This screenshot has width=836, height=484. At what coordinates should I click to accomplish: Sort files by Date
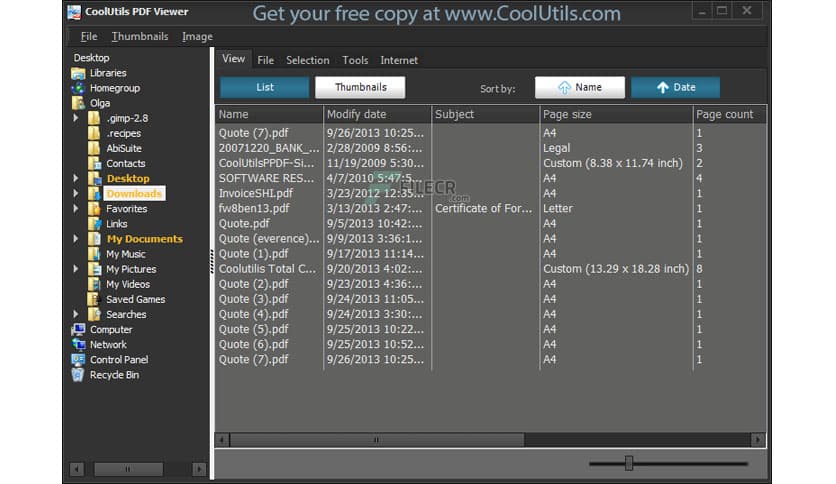click(676, 87)
